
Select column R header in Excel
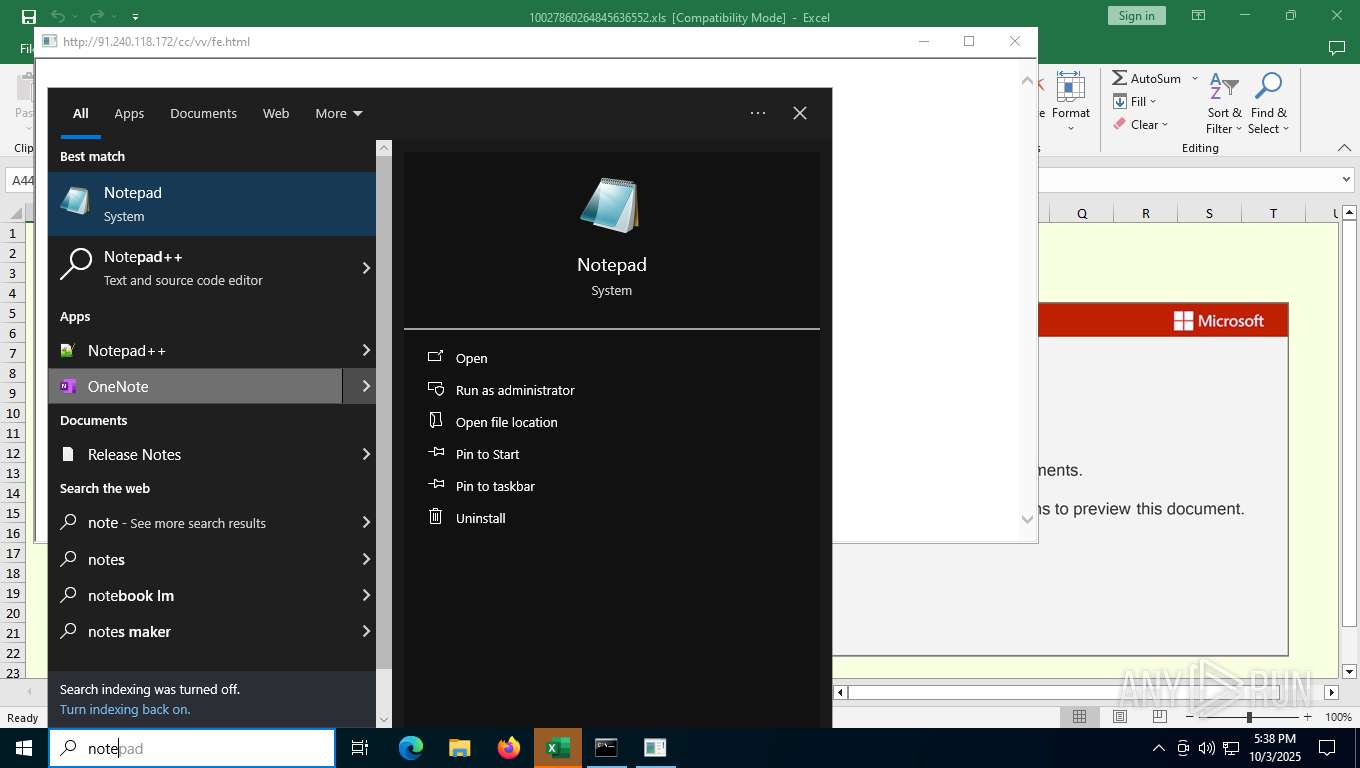[x=1146, y=213]
